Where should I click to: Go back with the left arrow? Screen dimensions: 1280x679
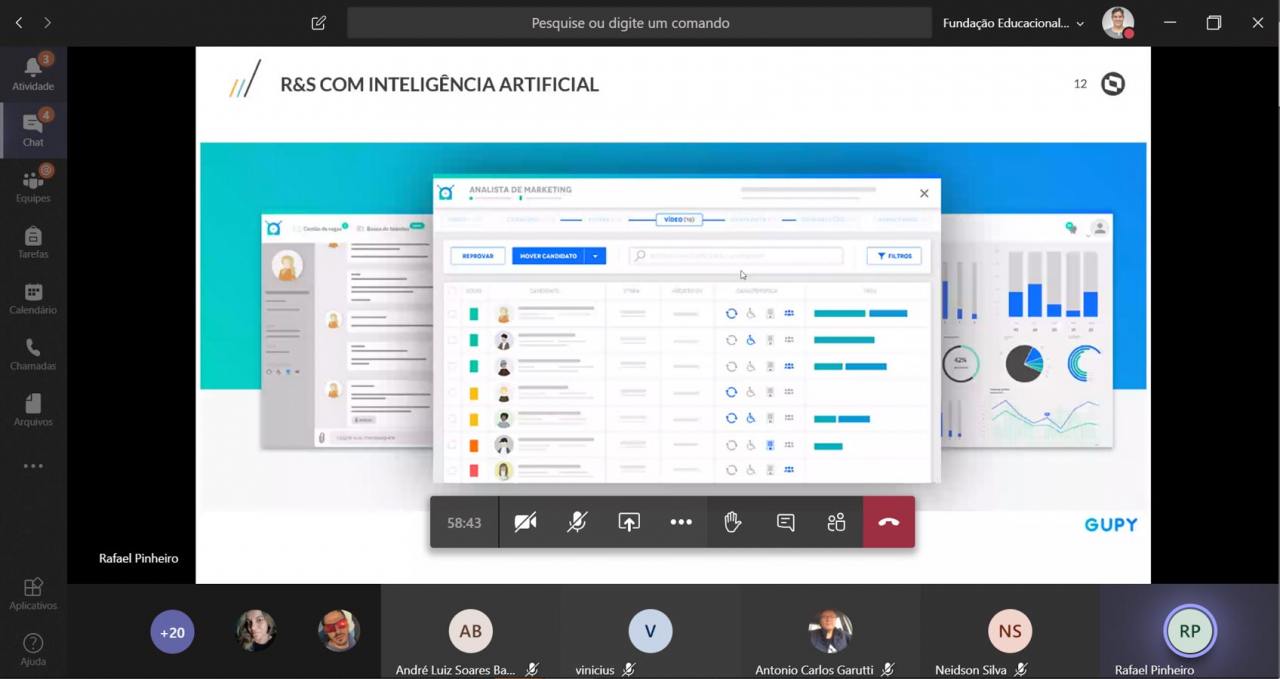(19, 22)
